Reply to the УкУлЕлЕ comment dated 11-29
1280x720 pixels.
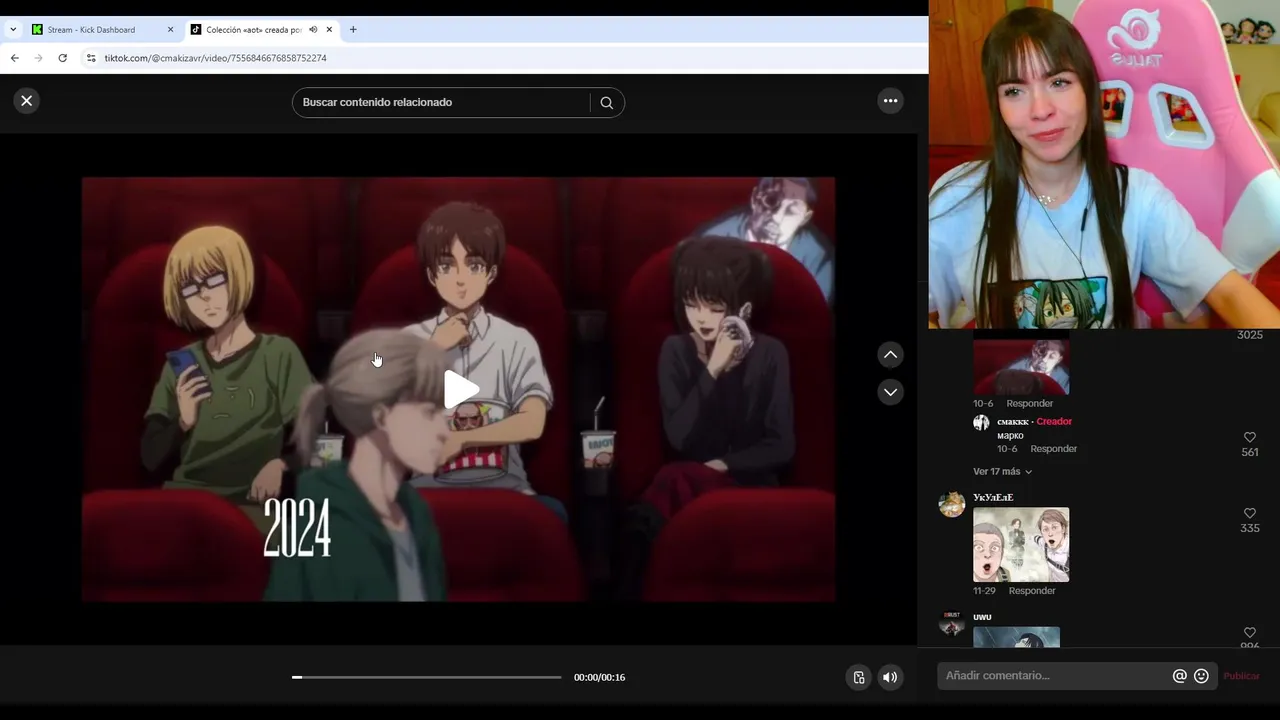pyautogui.click(x=1032, y=591)
